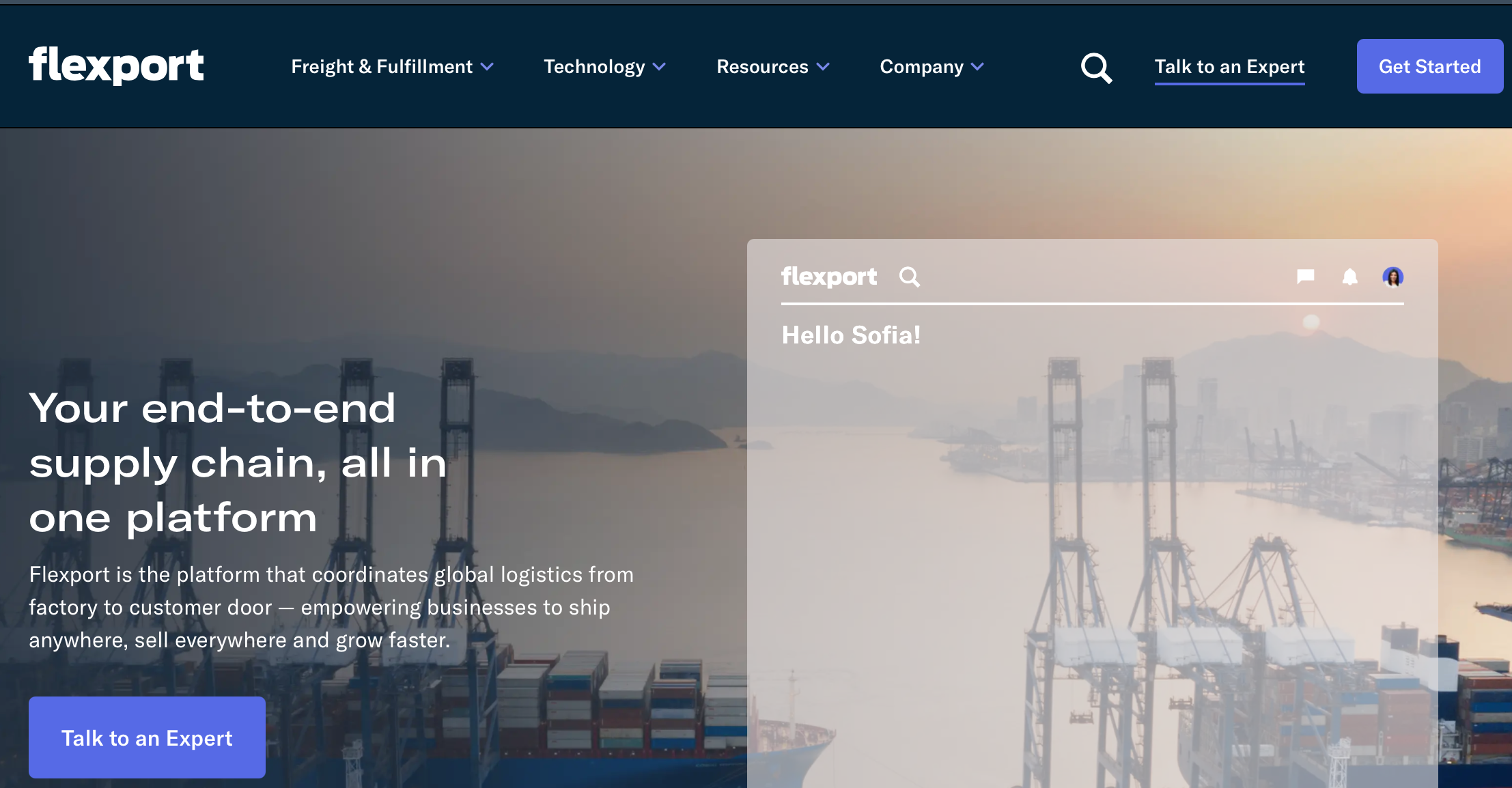The width and height of the screenshot is (1512, 788).
Task: Click the paragraph starting 'Flexport is the platform'
Action: (331, 607)
